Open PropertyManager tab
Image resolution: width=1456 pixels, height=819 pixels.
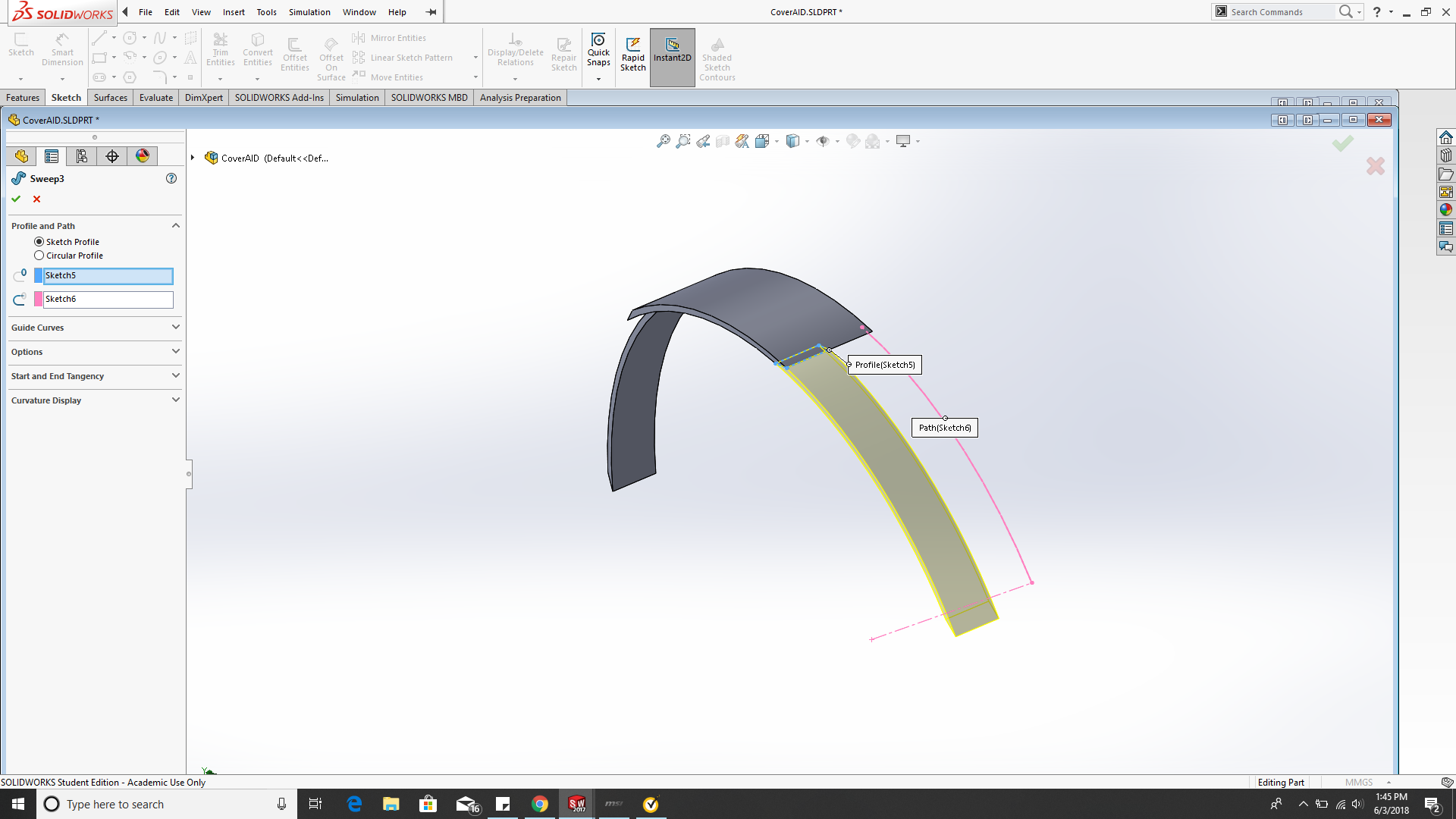52,156
